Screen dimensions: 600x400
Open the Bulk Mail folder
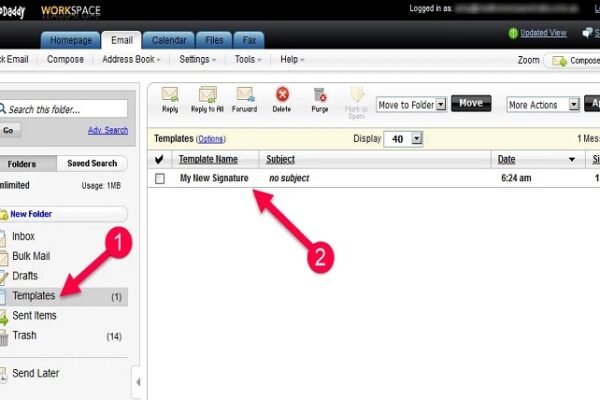tap(31, 256)
